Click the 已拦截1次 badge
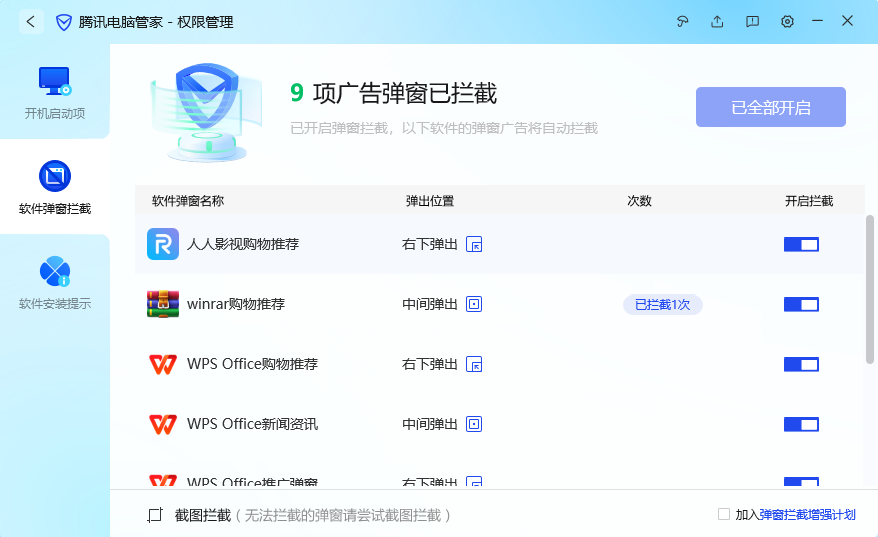This screenshot has height=537, width=878. pyautogui.click(x=662, y=305)
